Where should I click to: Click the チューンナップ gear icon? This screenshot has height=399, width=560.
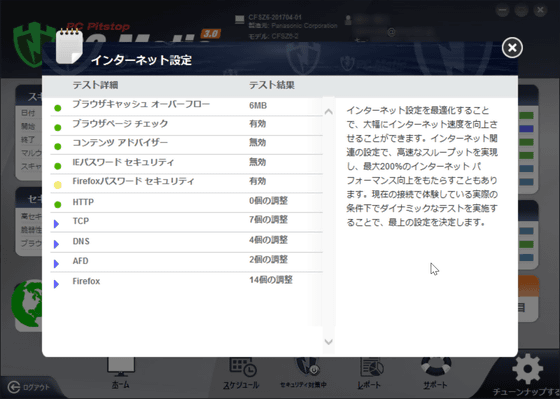tap(527, 369)
